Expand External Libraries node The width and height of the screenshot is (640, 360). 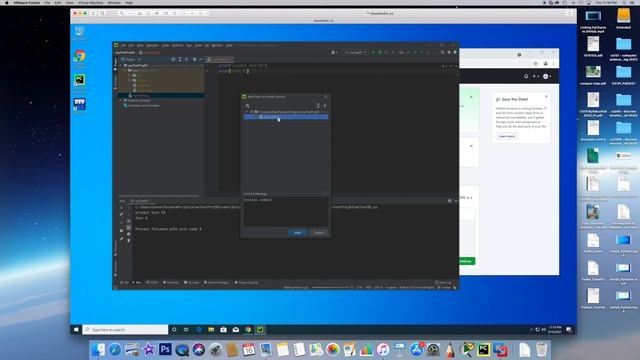(121, 100)
